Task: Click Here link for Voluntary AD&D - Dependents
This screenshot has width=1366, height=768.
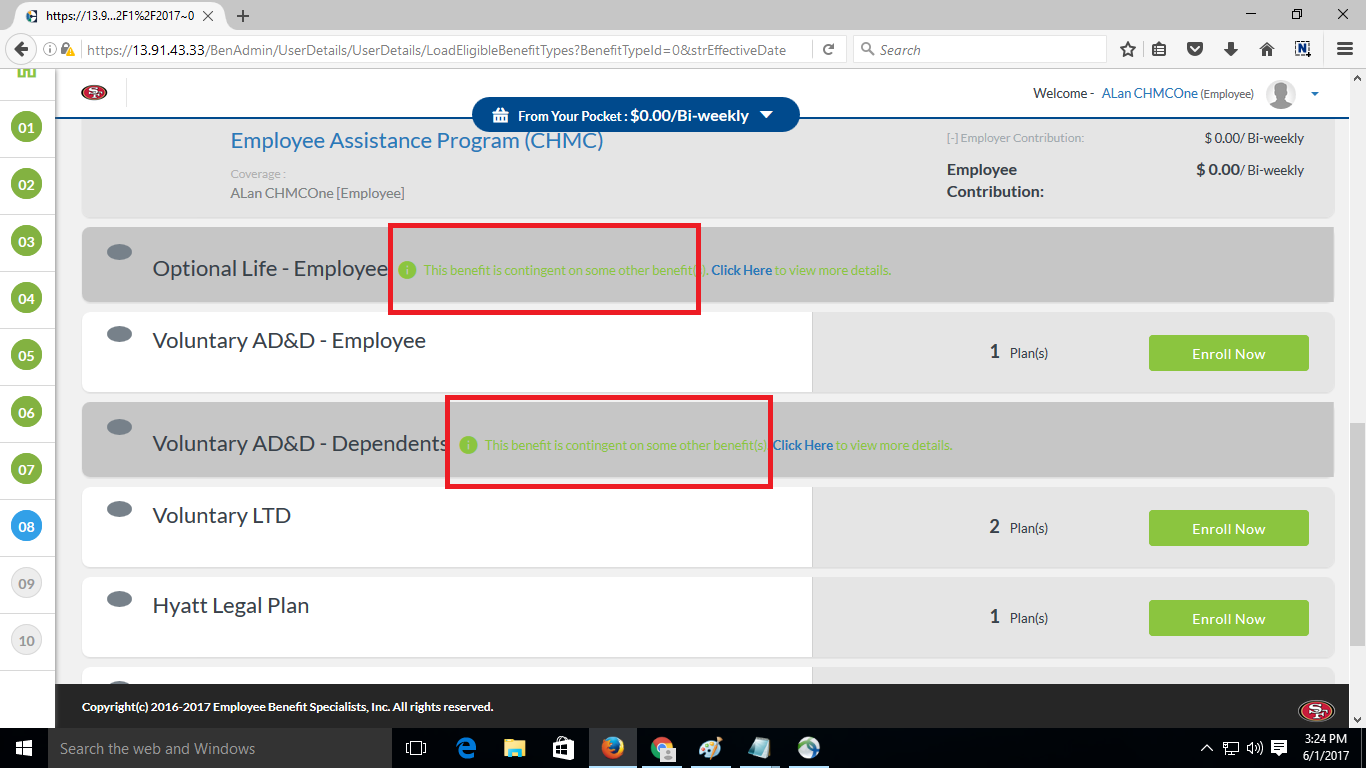Action: pyautogui.click(x=802, y=445)
